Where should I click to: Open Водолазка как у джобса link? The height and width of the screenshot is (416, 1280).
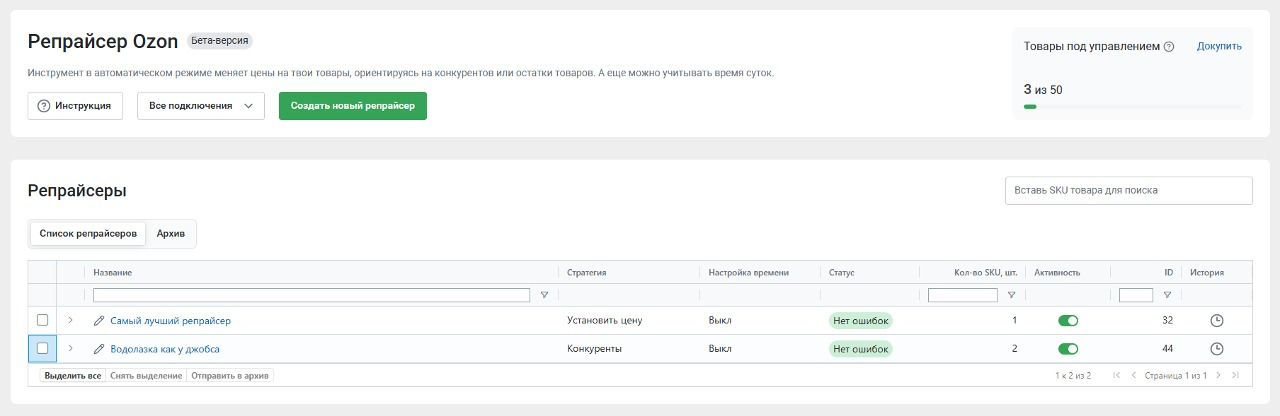point(165,349)
